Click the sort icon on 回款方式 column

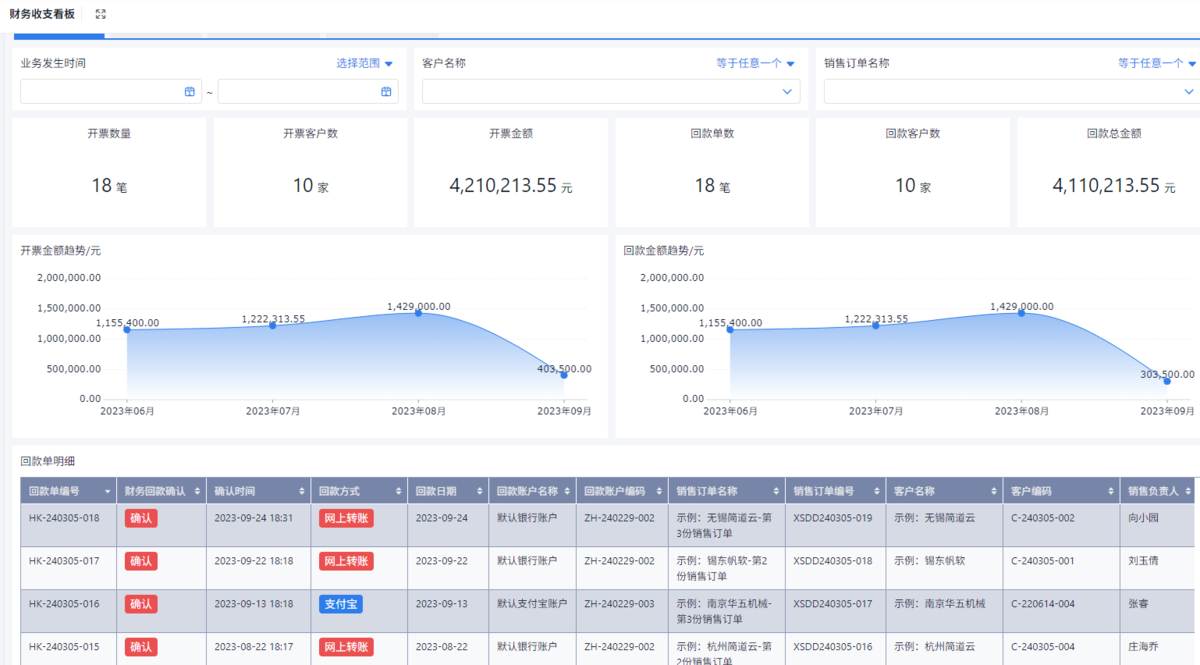coord(398,491)
